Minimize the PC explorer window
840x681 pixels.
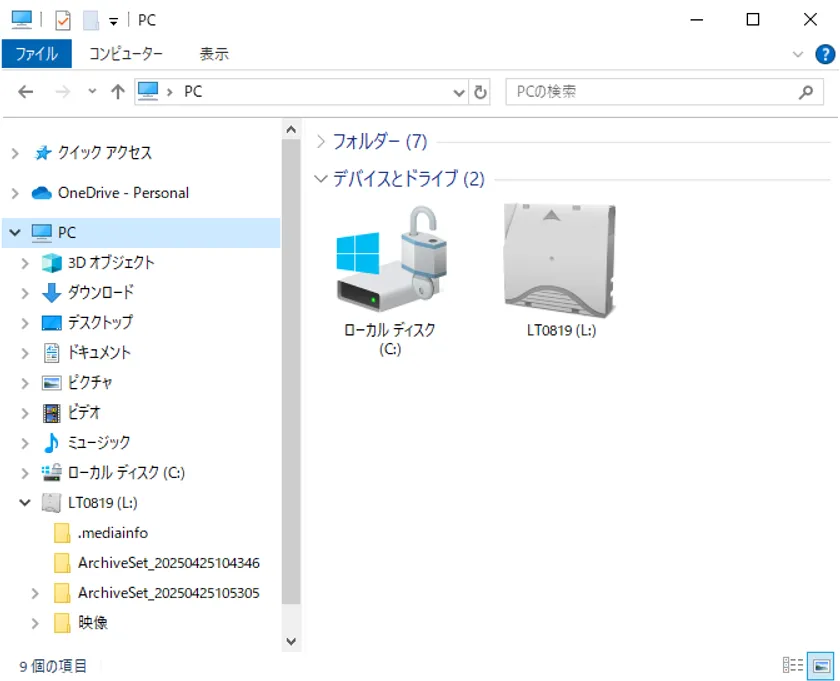coord(696,20)
